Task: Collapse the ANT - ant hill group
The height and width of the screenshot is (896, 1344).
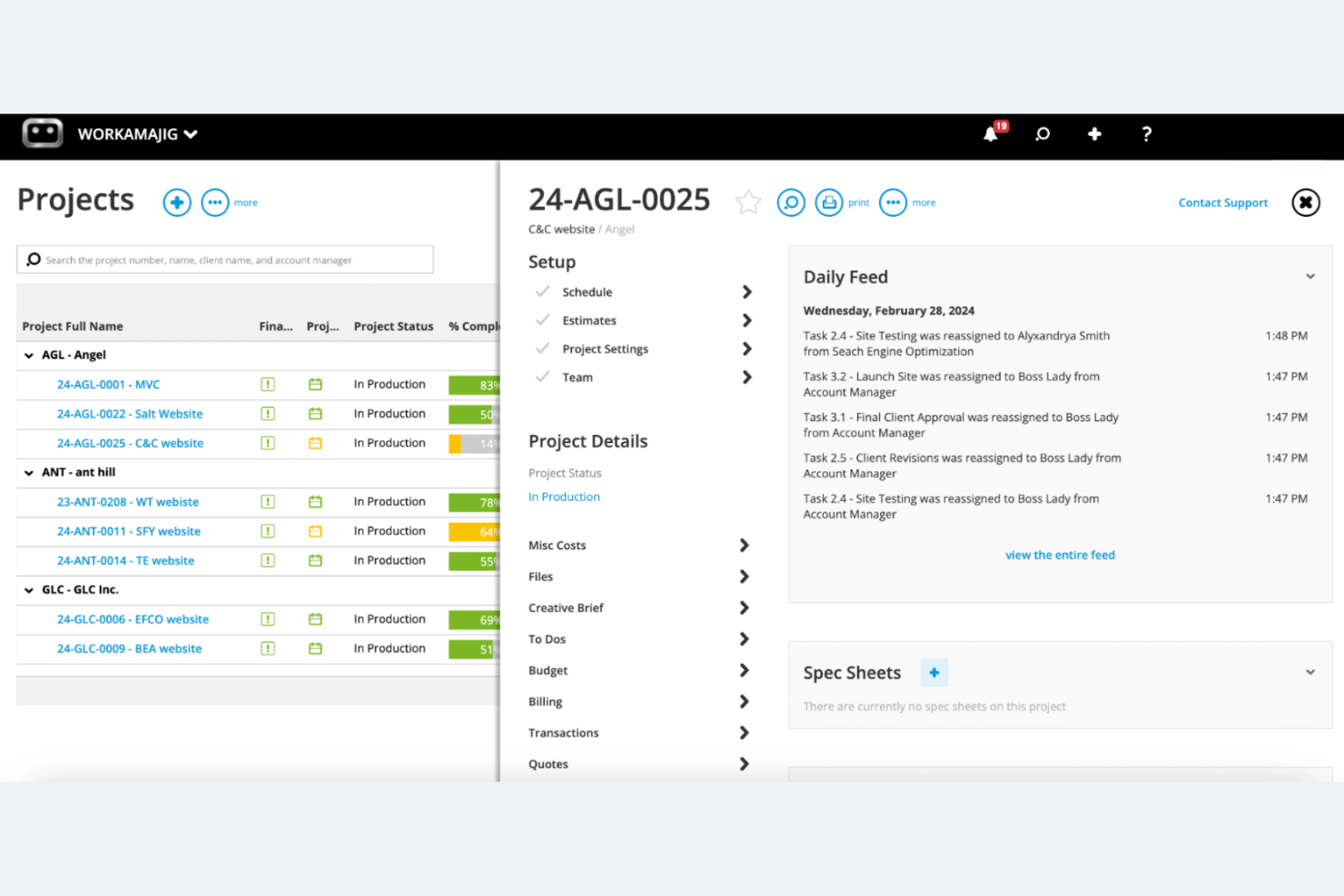Action: 29,473
